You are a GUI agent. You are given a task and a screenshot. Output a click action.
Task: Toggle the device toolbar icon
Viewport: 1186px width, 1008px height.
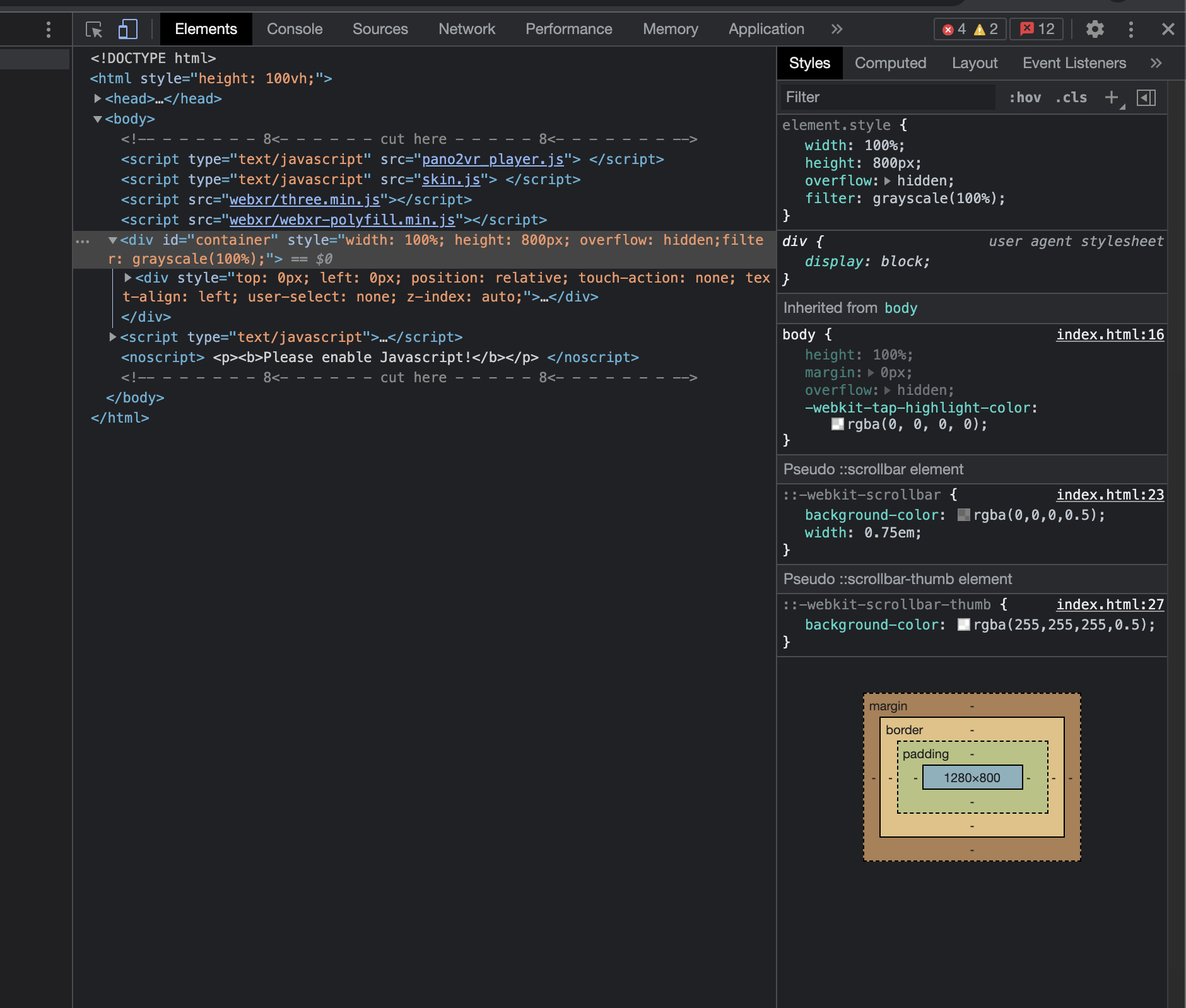[x=128, y=30]
